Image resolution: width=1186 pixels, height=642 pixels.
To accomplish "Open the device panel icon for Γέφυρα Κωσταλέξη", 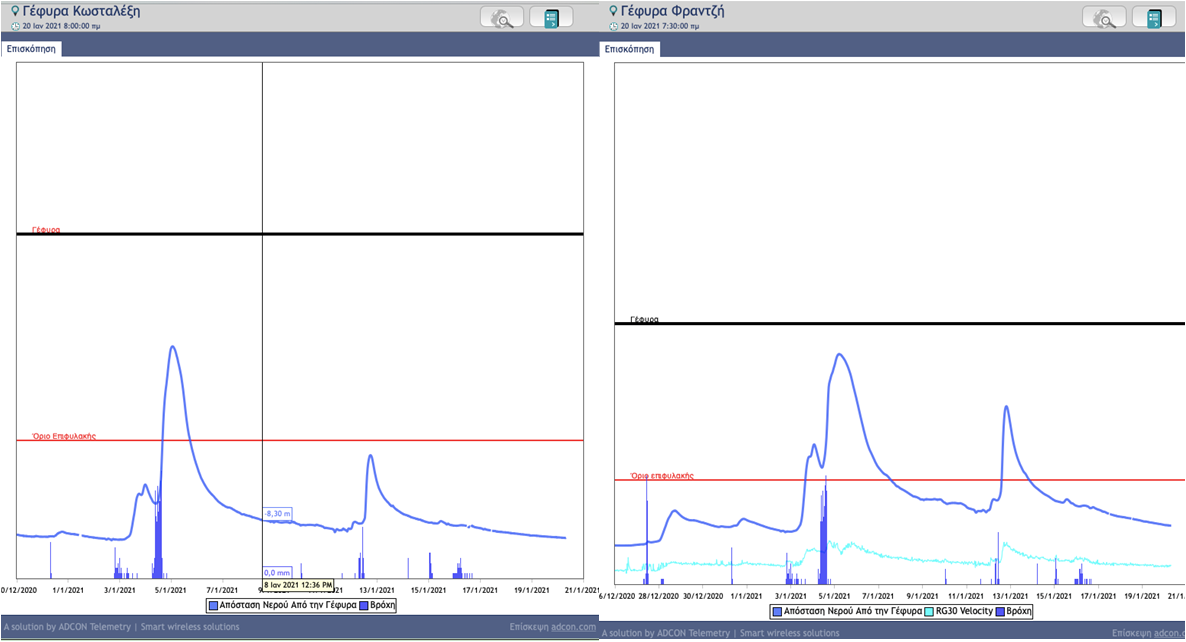I will click(x=551, y=18).
